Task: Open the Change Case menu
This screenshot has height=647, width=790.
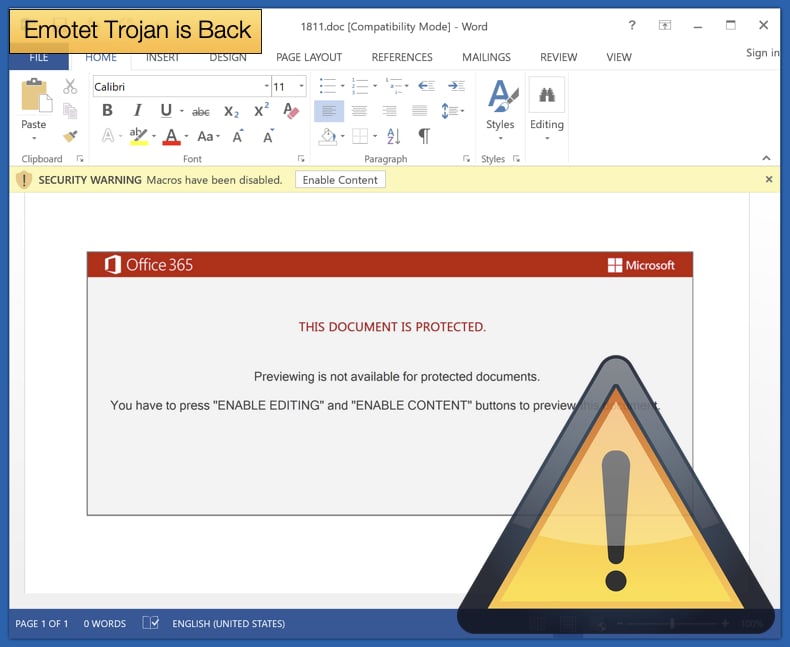Action: coord(208,137)
